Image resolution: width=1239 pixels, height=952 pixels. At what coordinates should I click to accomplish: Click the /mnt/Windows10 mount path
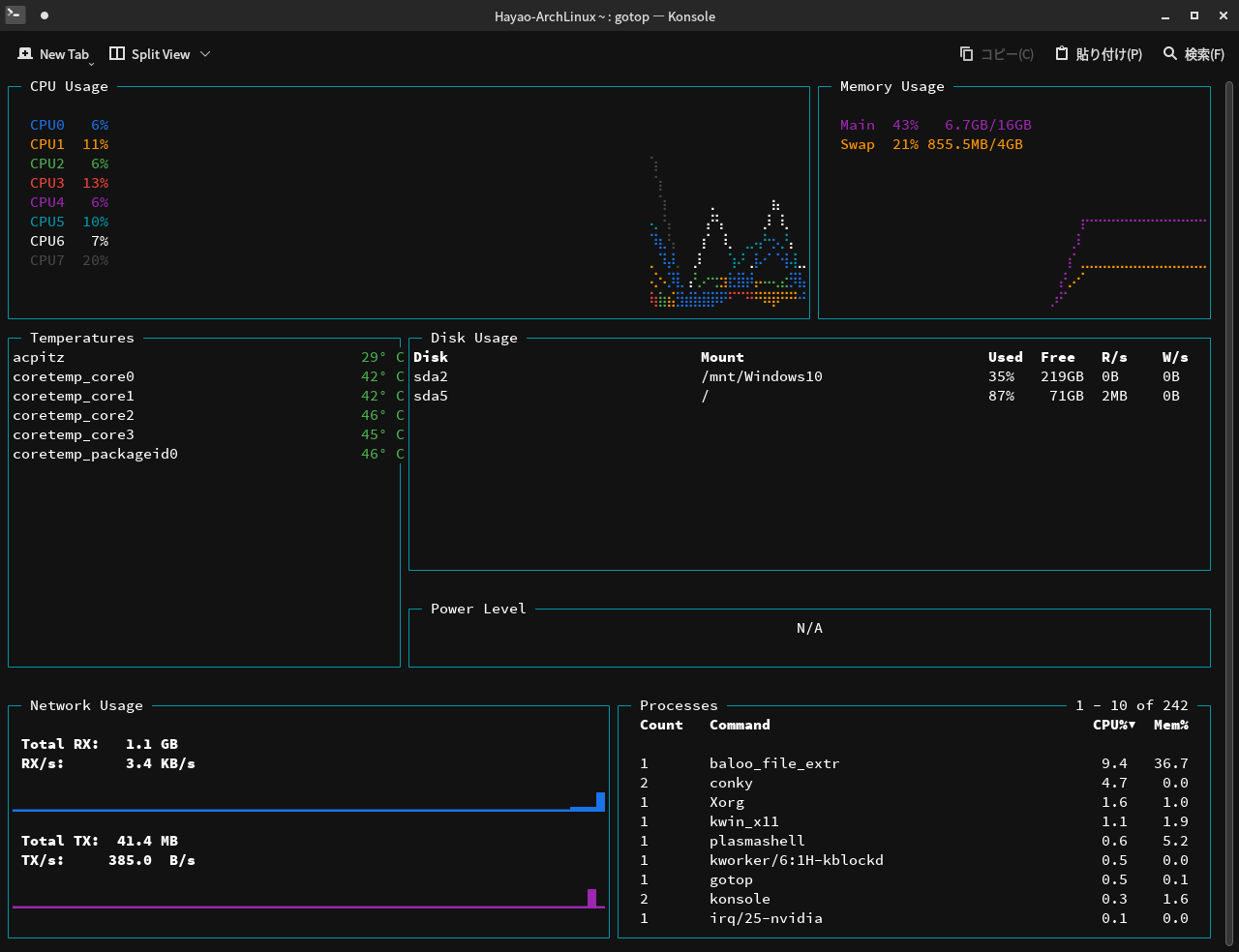point(762,376)
